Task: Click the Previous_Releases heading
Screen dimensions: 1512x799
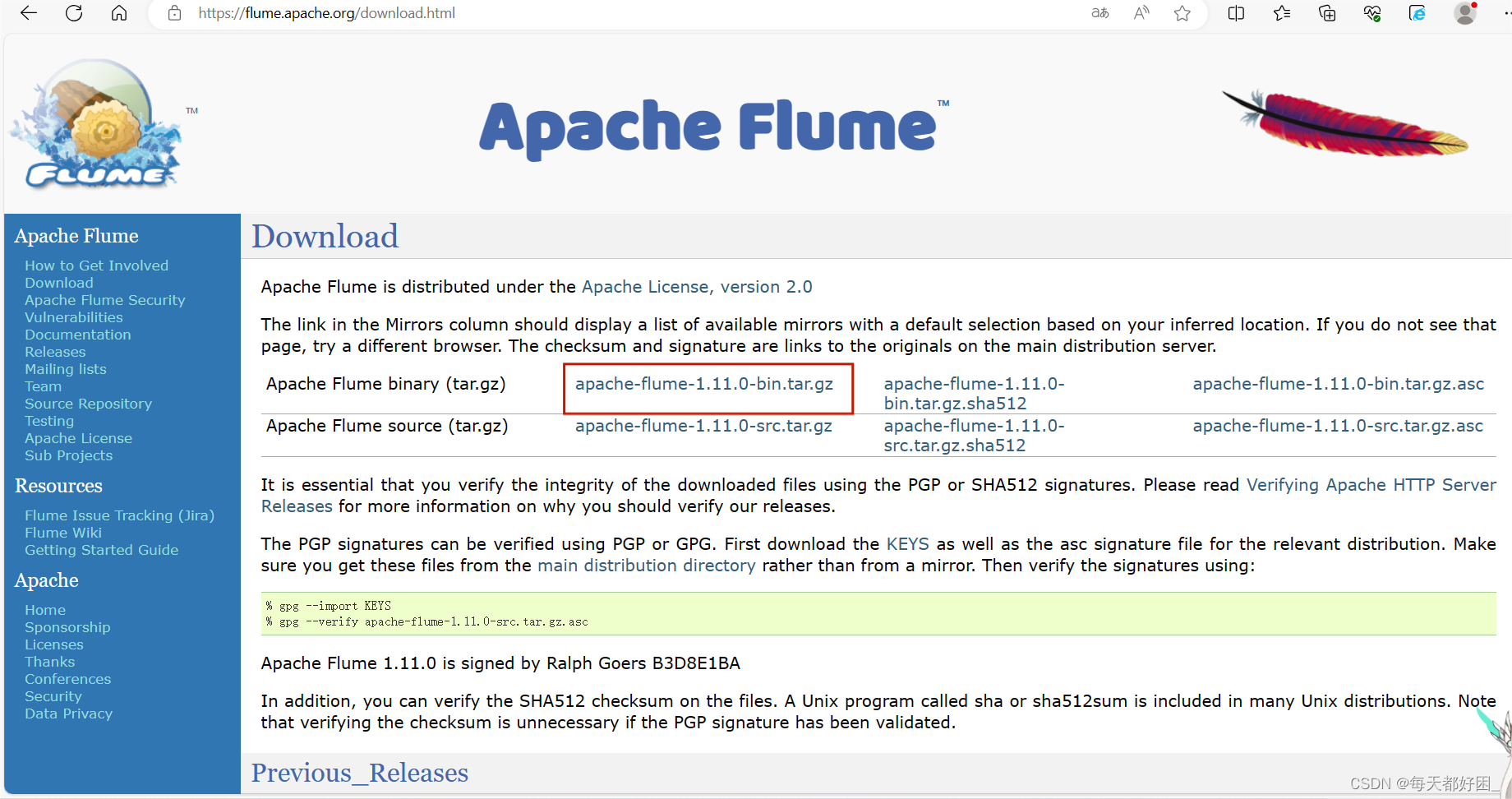Action: click(360, 773)
